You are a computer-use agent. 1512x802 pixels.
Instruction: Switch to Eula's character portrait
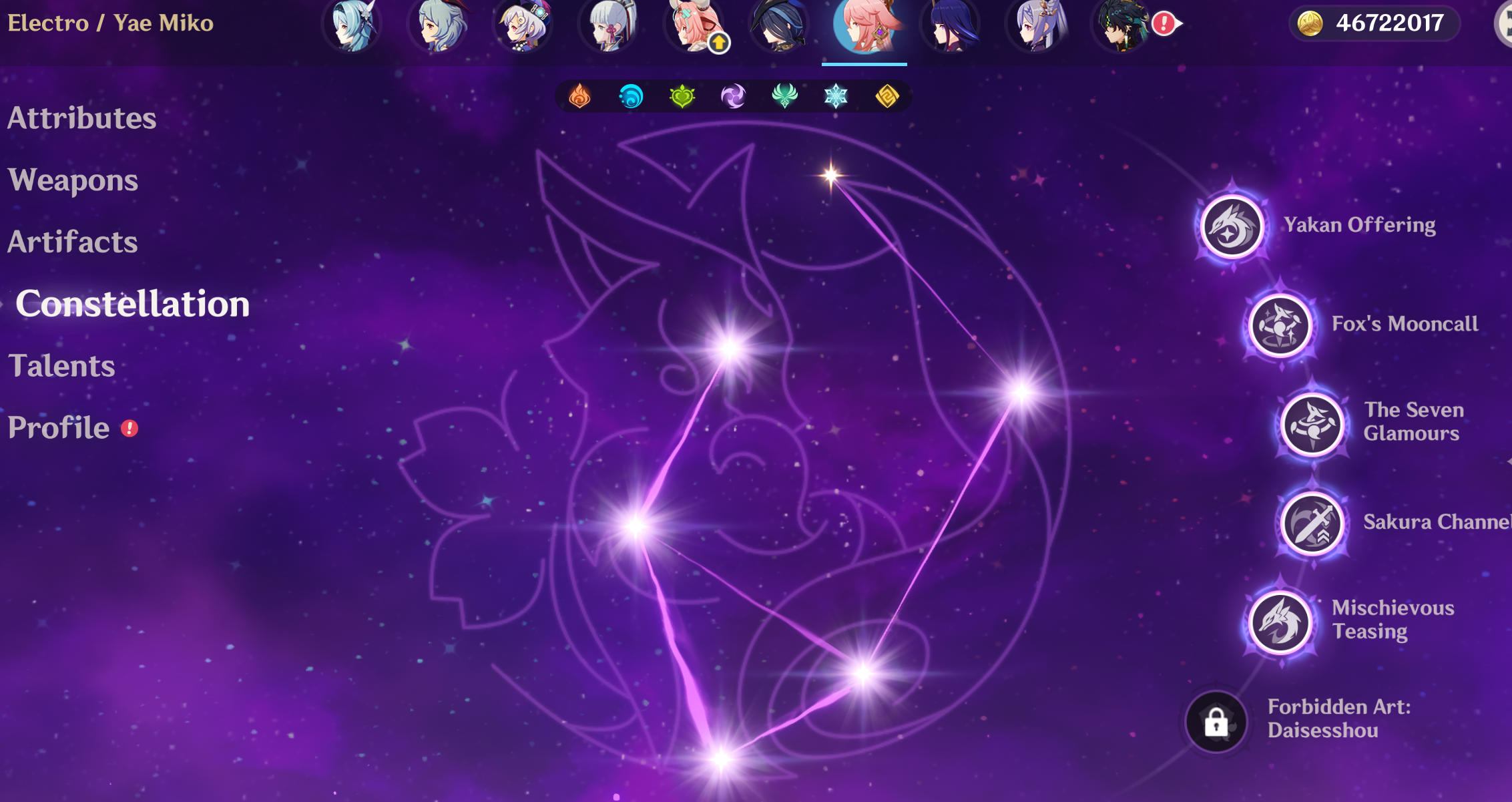(x=352, y=25)
